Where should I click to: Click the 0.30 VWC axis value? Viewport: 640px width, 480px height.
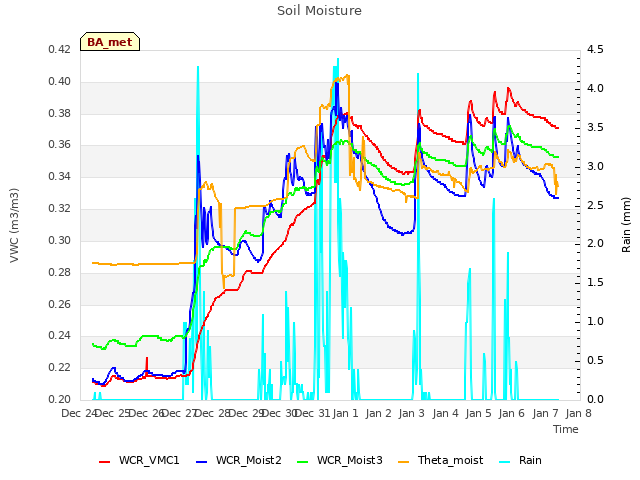click(x=60, y=240)
